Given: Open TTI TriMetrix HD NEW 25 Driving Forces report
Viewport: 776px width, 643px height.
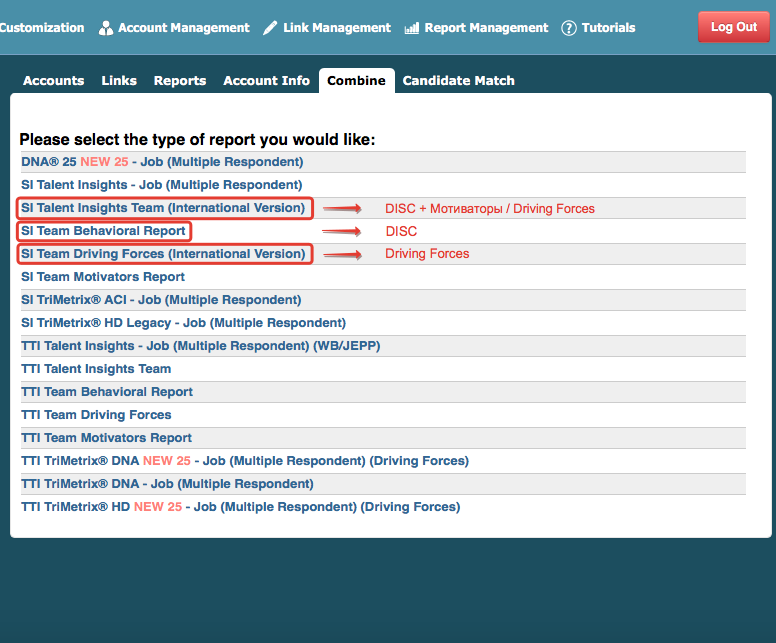Looking at the screenshot, I should coord(241,507).
